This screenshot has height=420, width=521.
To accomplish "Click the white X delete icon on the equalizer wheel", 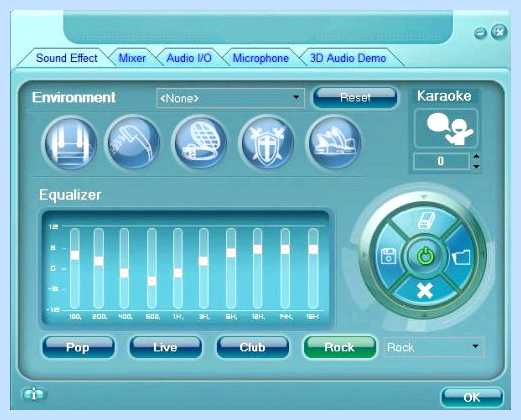I will click(x=425, y=290).
